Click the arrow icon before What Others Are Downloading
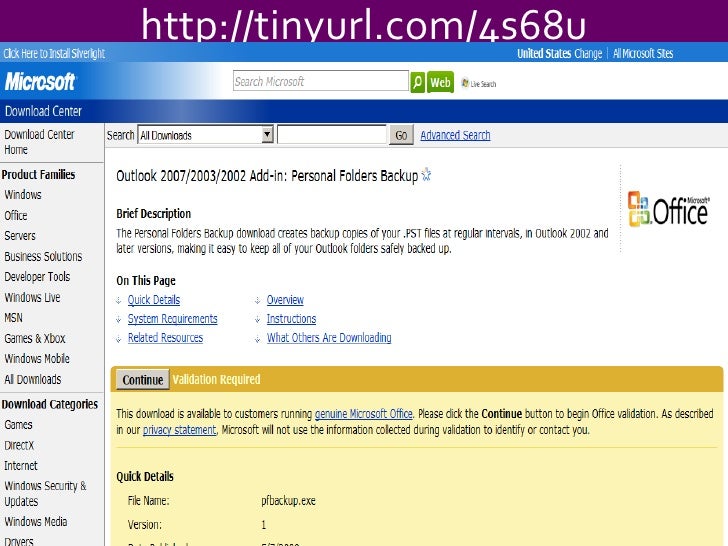This screenshot has height=546, width=728. (x=258, y=338)
